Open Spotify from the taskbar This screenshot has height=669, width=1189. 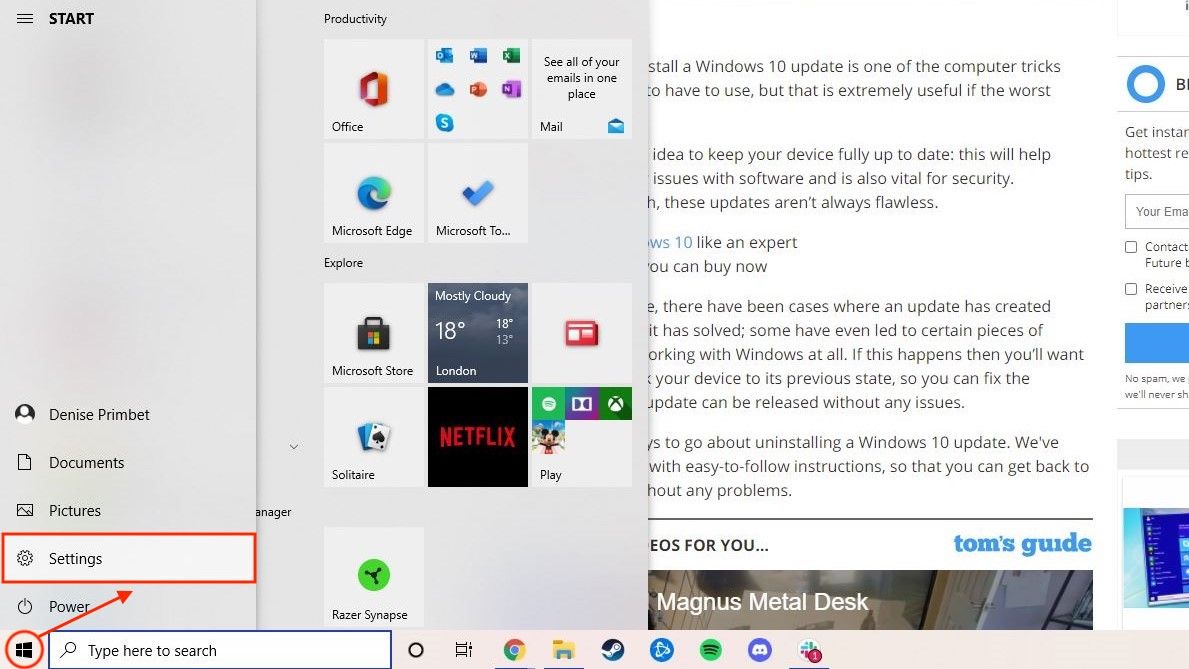(711, 649)
